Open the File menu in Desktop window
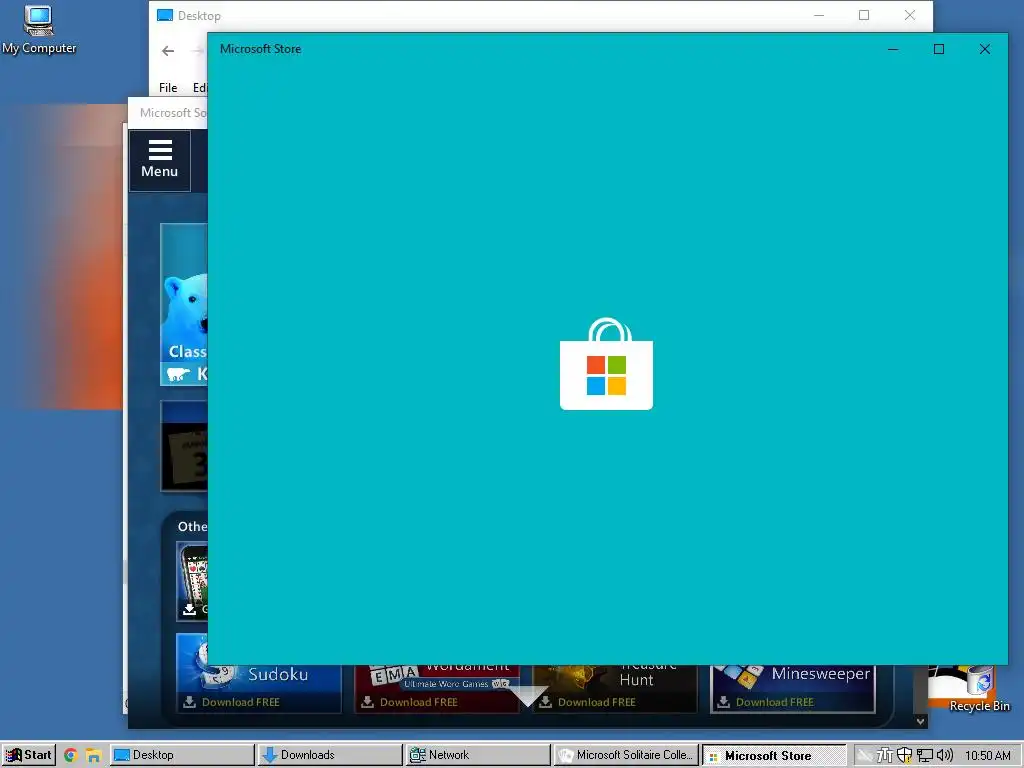Viewport: 1024px width, 768px height. pyautogui.click(x=168, y=88)
